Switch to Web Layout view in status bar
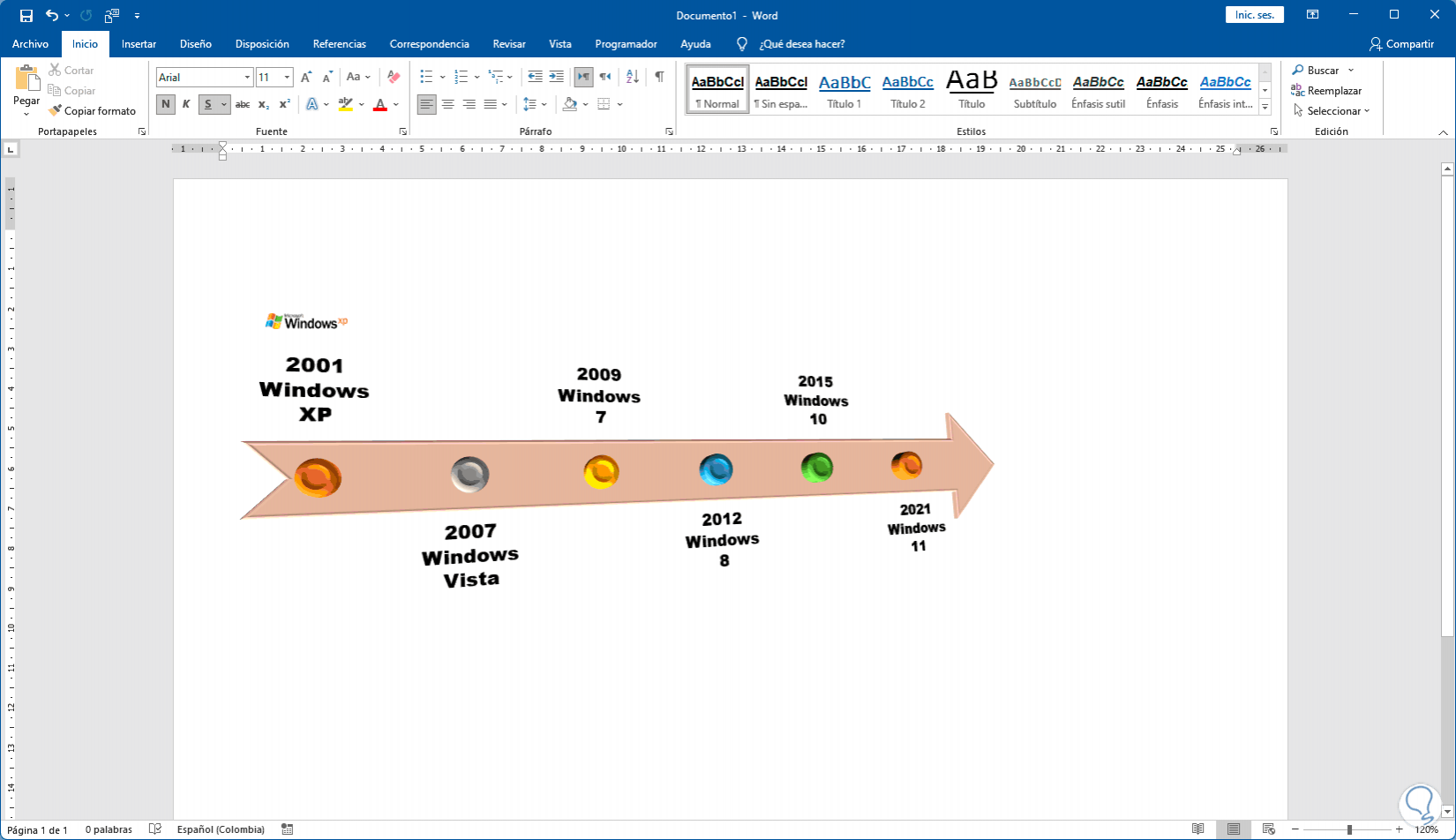The width and height of the screenshot is (1456, 840). [1269, 829]
